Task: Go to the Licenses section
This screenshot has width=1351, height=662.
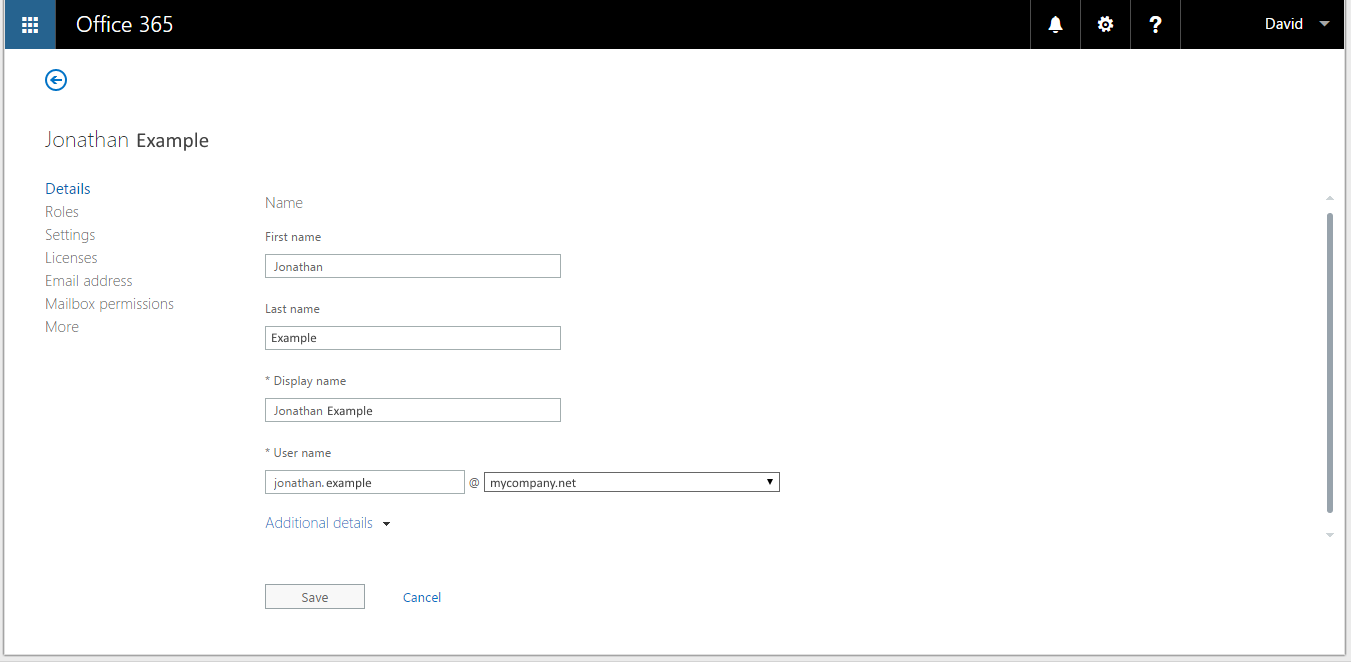Action: coord(71,258)
